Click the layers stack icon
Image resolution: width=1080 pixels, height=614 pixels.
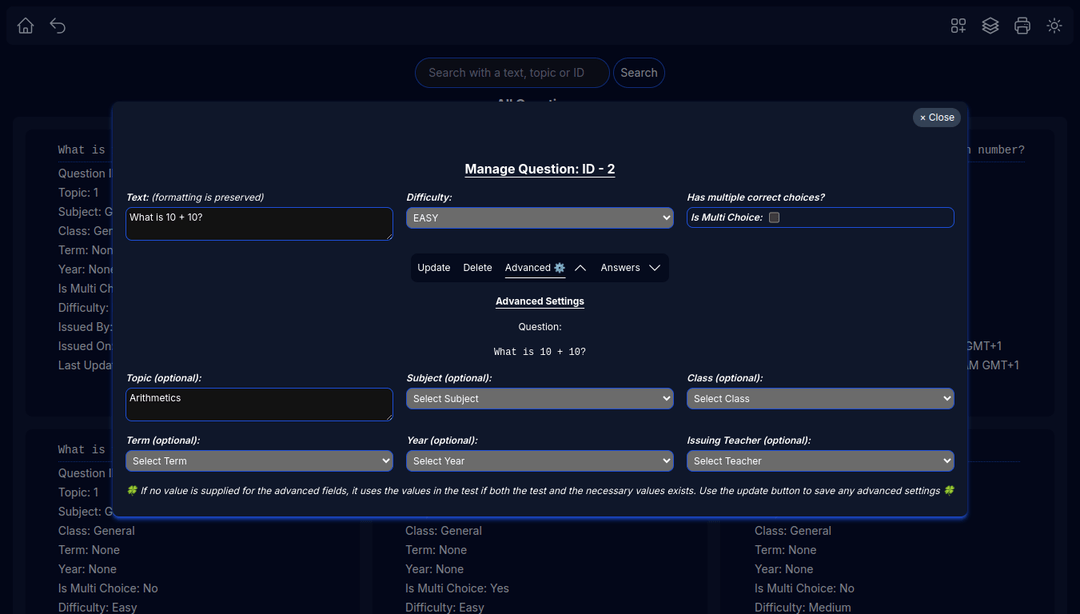[x=990, y=26]
